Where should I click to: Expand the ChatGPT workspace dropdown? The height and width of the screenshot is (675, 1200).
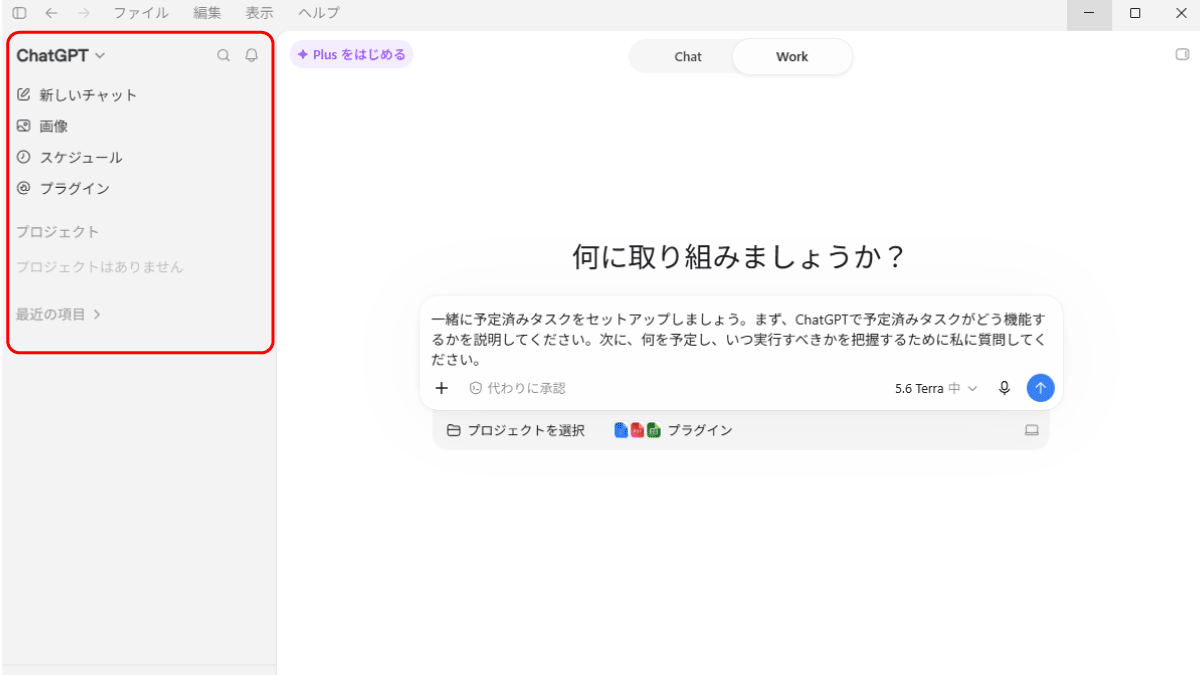coord(61,56)
